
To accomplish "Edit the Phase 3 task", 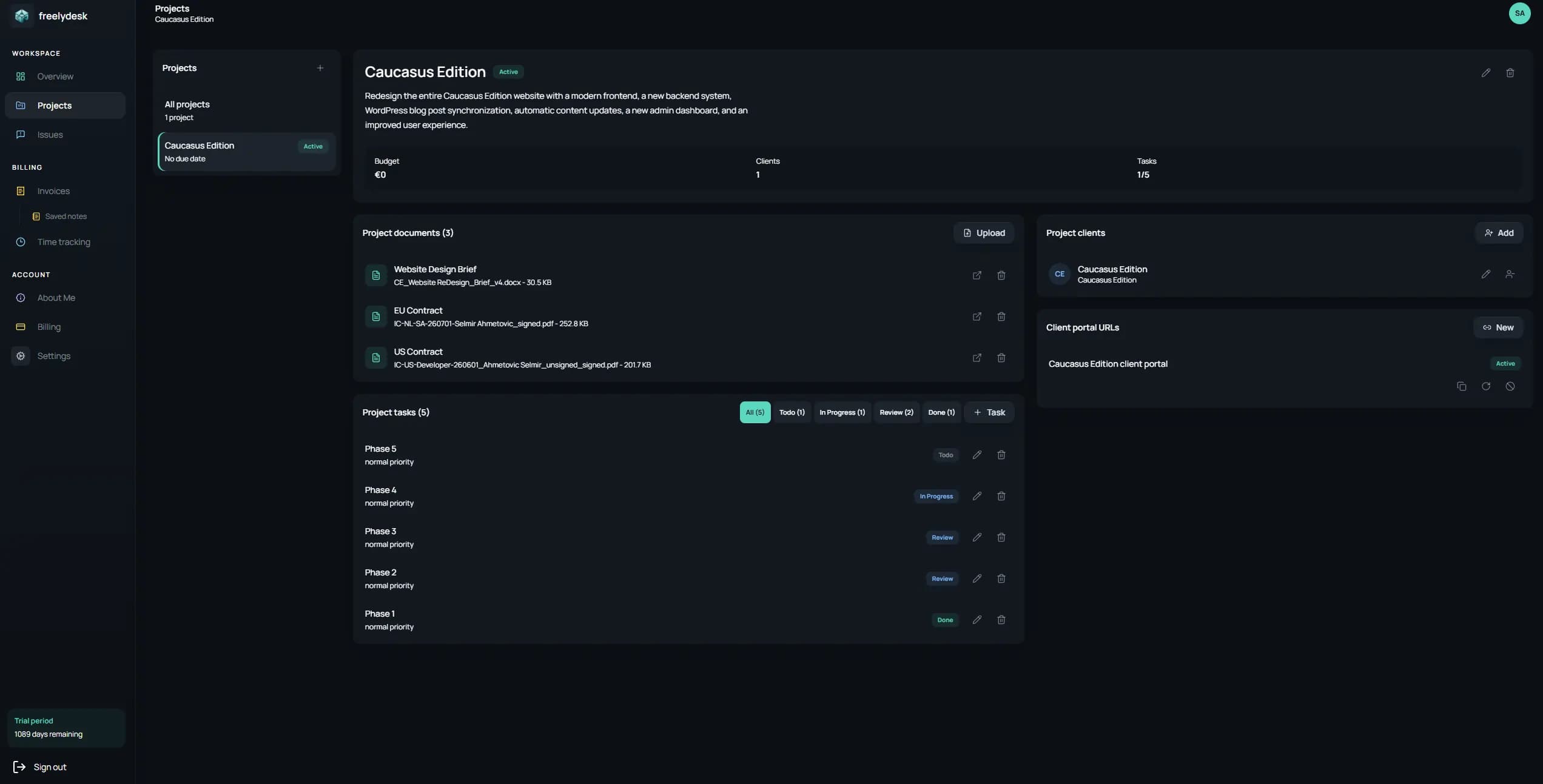I will (977, 537).
